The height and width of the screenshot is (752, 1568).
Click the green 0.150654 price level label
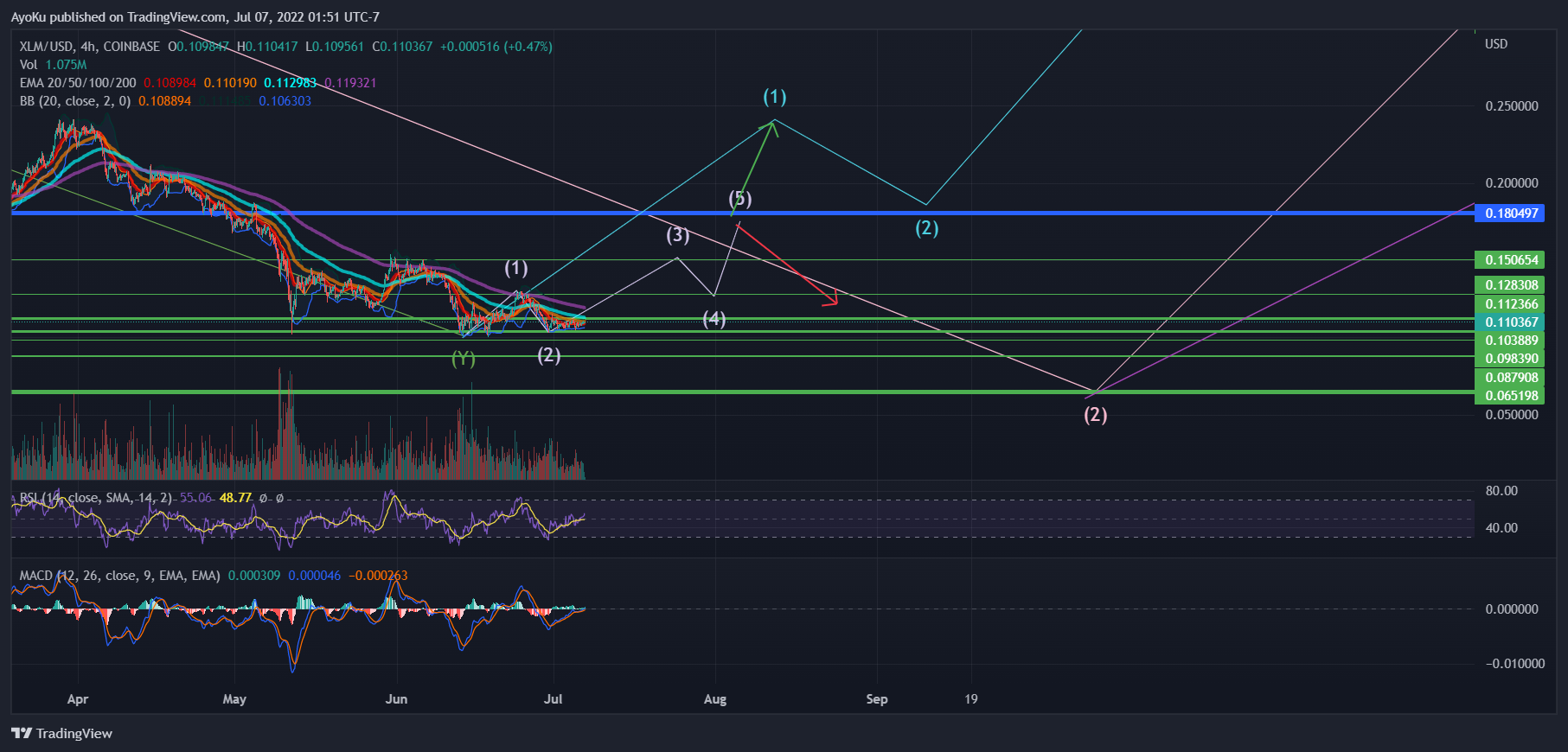[1509, 260]
